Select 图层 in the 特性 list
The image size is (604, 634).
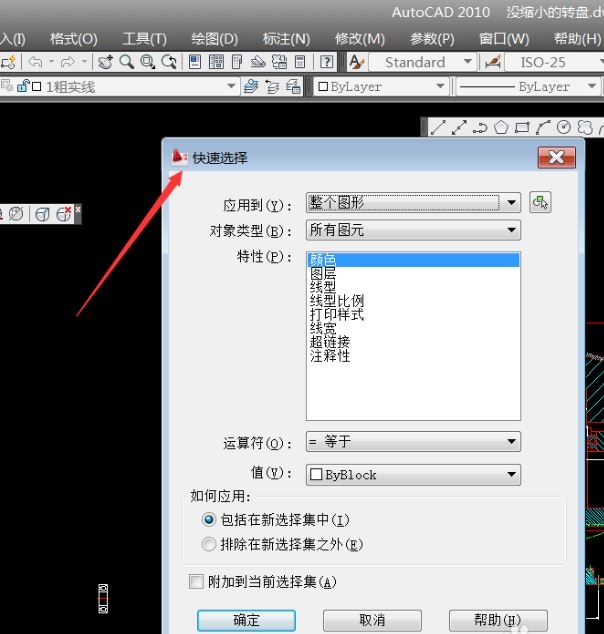pos(323,273)
